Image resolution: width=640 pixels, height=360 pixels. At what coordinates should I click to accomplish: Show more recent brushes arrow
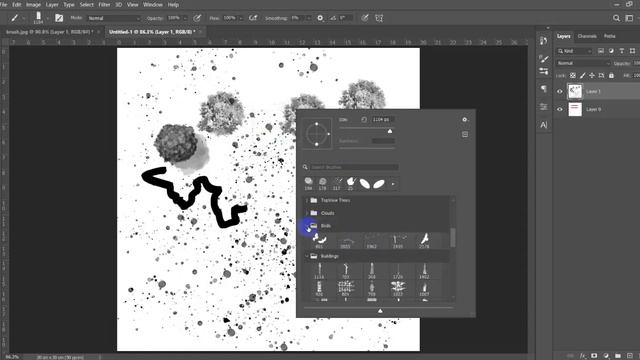393,184
